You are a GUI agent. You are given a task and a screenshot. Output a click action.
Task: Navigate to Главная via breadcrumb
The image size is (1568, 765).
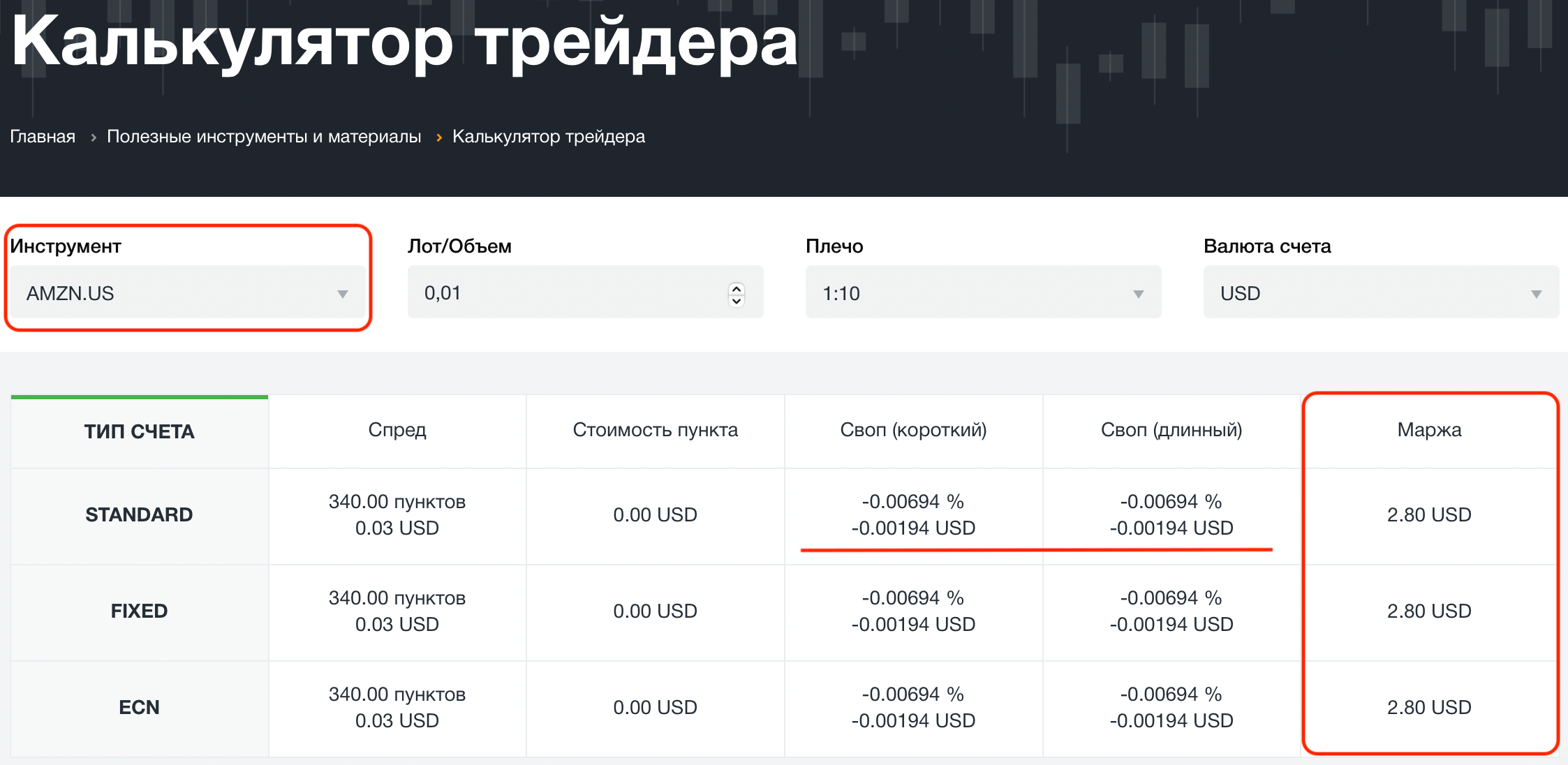pyautogui.click(x=43, y=137)
